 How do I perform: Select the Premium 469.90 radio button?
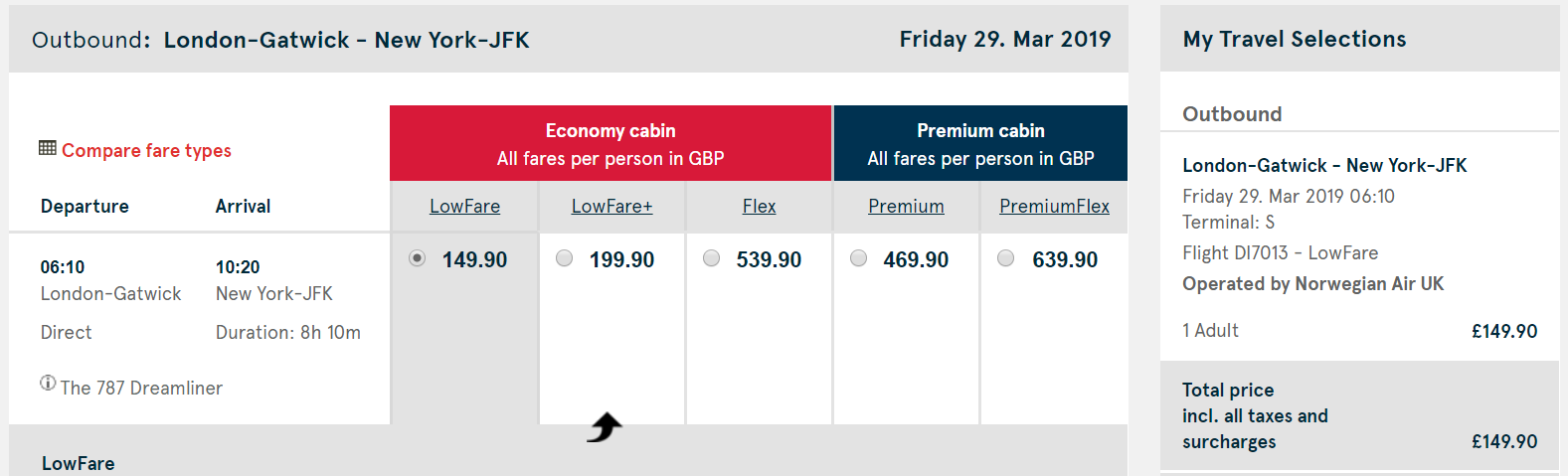[859, 258]
